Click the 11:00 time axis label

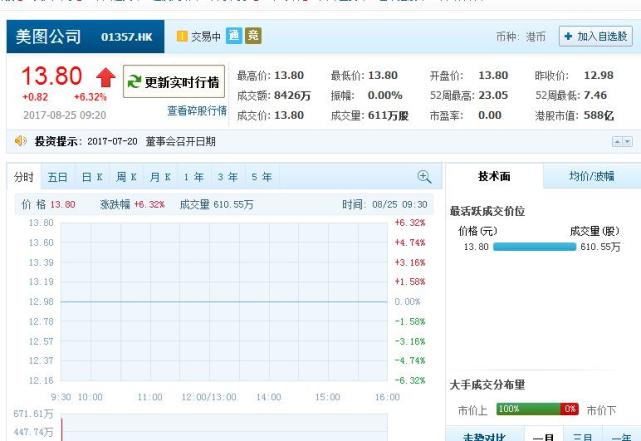pyautogui.click(x=150, y=397)
